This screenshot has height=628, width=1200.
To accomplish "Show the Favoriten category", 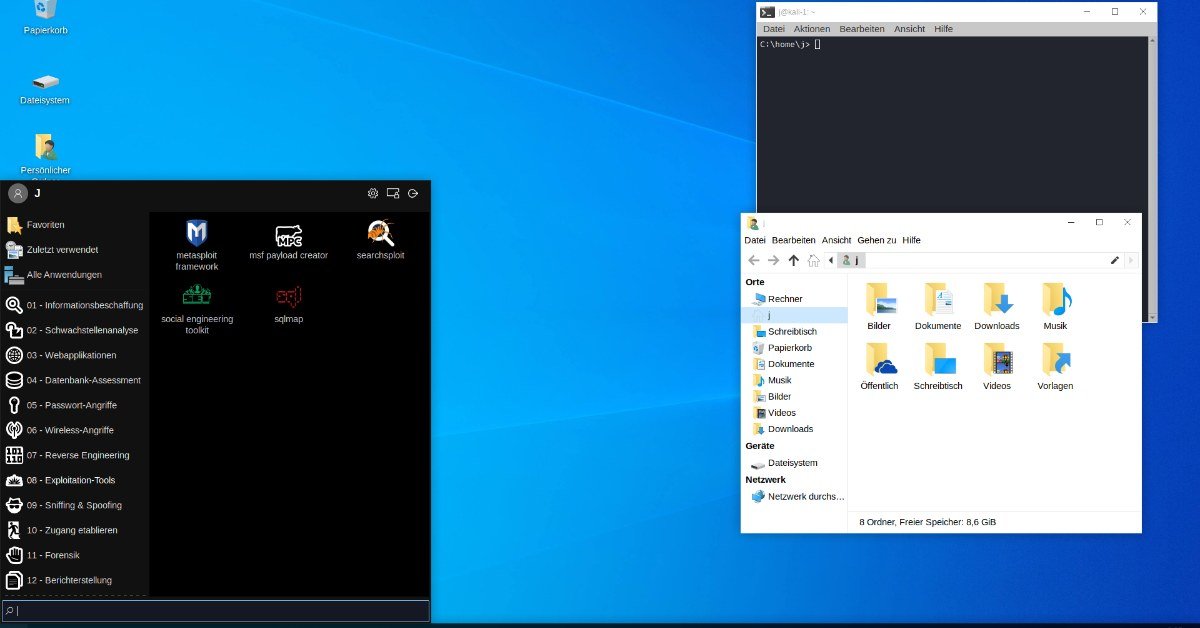I will tap(75, 225).
